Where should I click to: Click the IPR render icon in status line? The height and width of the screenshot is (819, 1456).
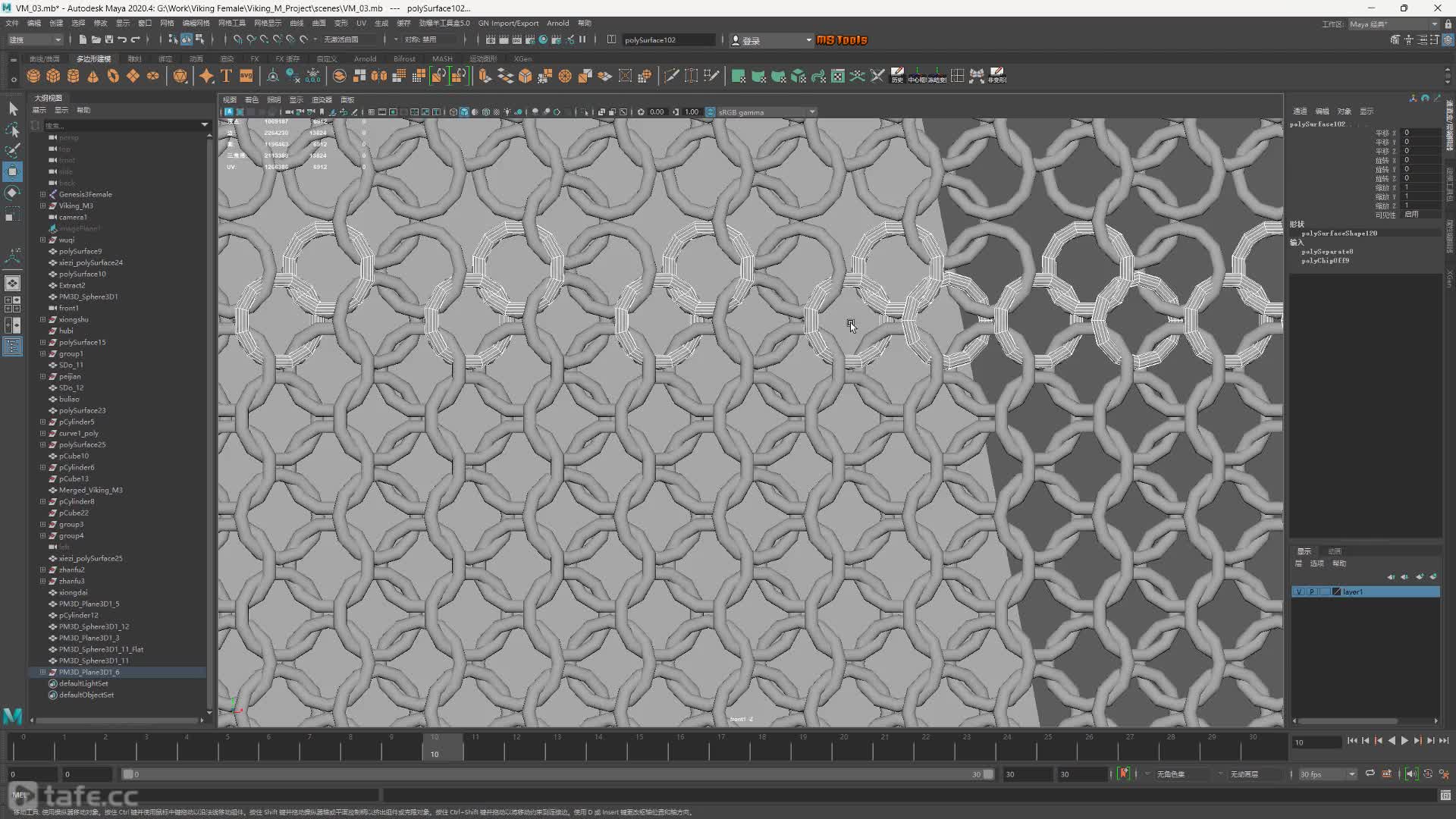pos(517,39)
